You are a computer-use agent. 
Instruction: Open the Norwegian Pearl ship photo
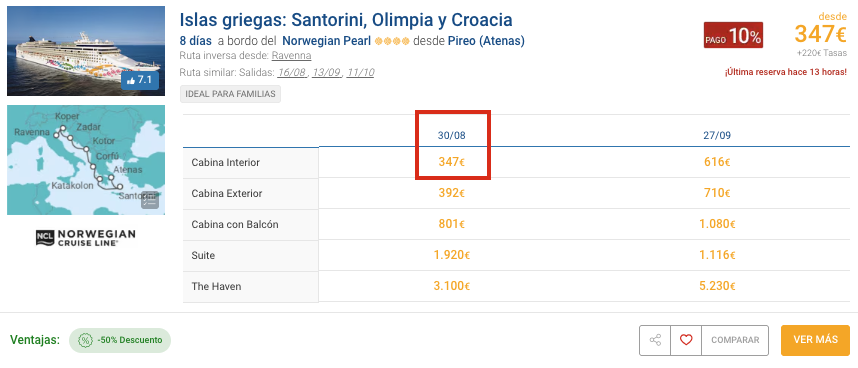(86, 51)
